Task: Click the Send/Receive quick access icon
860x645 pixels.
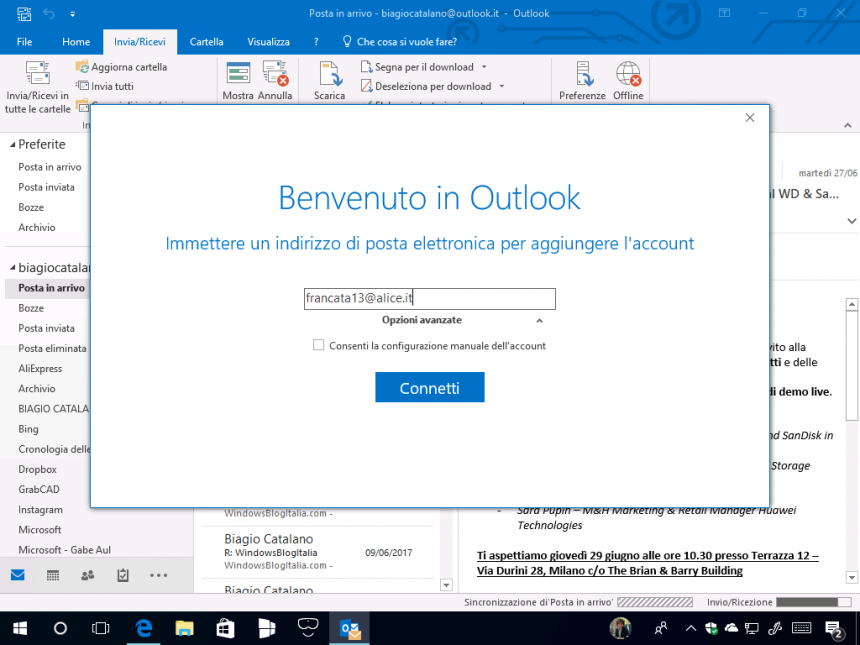Action: point(24,14)
